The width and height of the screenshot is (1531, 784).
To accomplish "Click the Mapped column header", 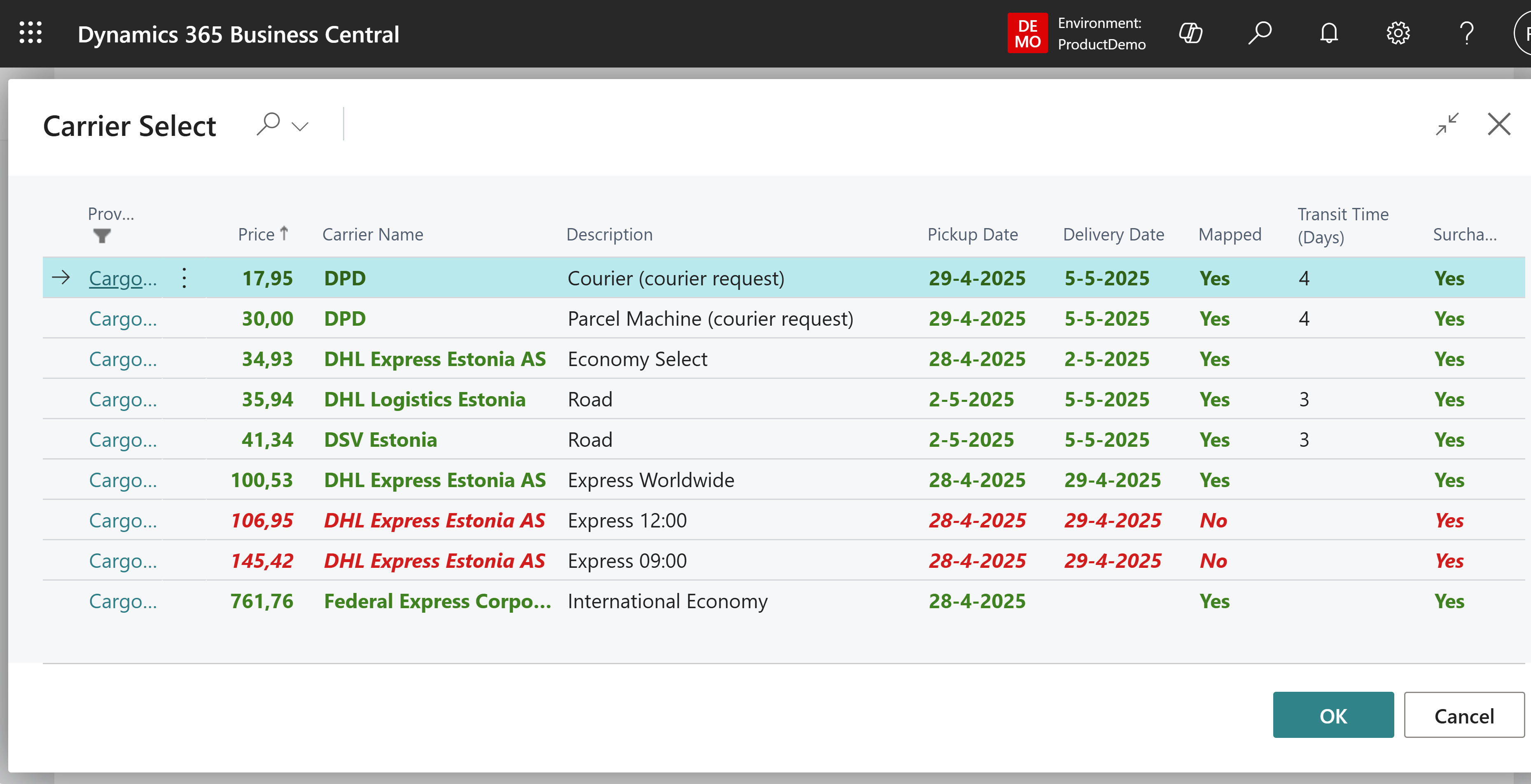I will pos(1230,235).
